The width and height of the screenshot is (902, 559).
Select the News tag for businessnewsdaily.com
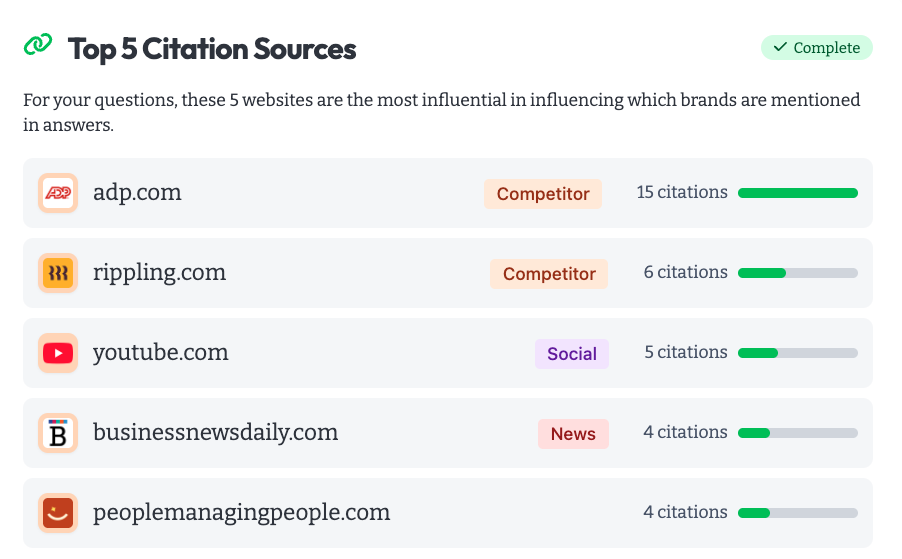click(573, 434)
